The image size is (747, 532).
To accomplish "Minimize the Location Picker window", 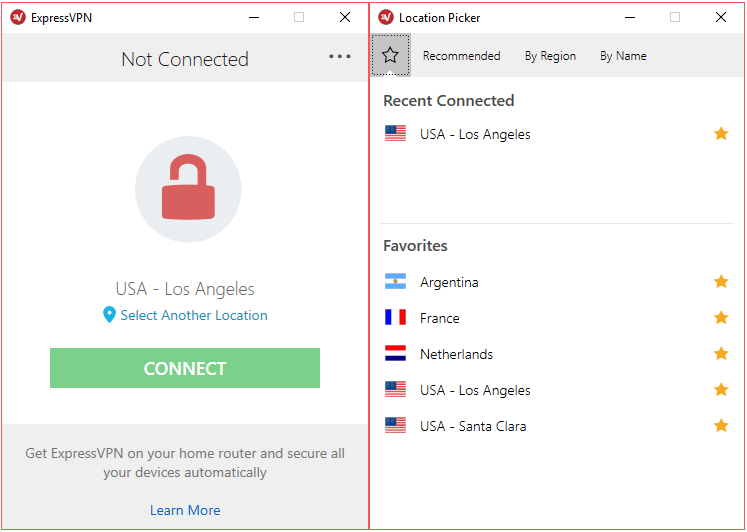I will [630, 17].
